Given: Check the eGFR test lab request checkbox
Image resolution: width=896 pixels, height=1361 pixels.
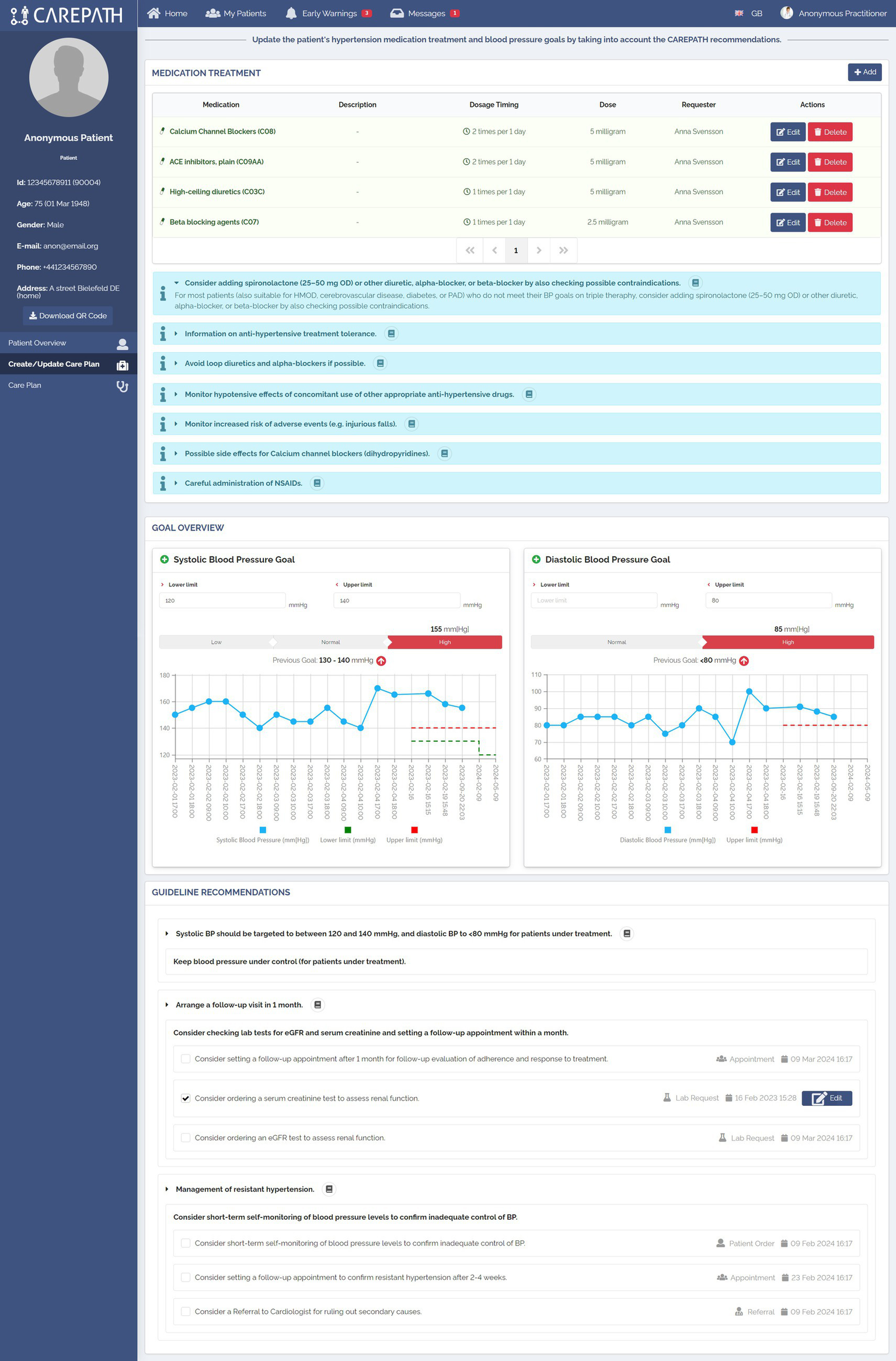Looking at the screenshot, I should tap(186, 1138).
